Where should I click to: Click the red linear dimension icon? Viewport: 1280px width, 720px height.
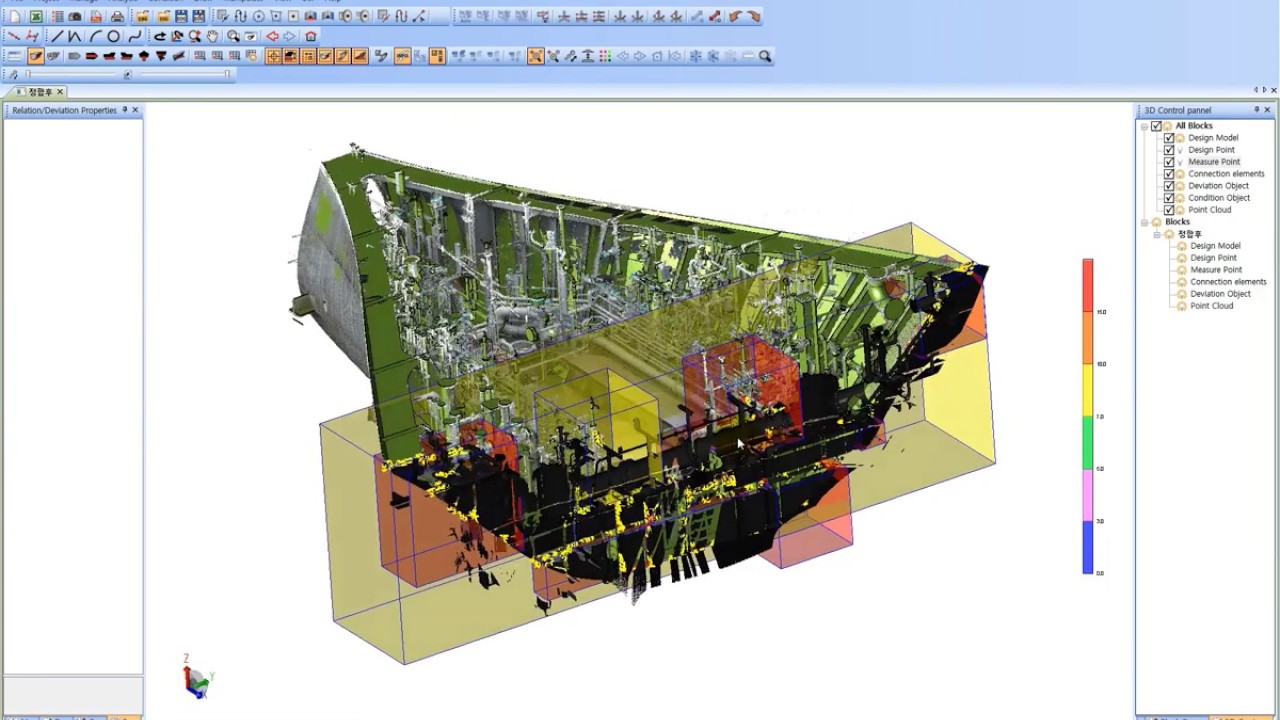point(14,36)
